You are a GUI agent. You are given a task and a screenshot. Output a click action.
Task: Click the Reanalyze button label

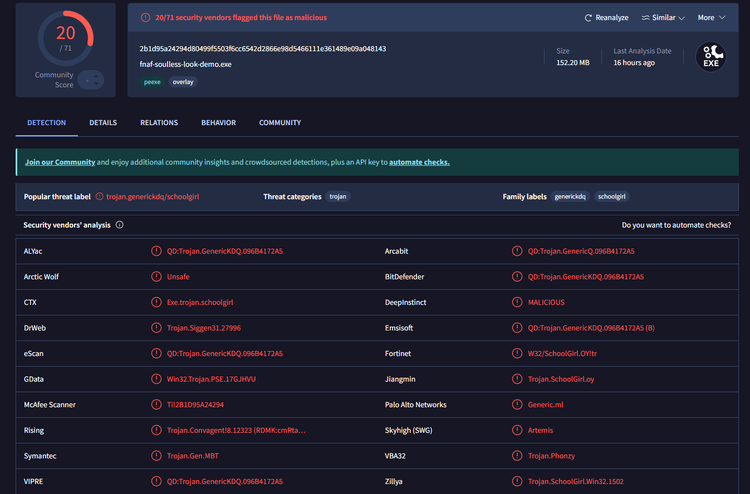coord(612,18)
